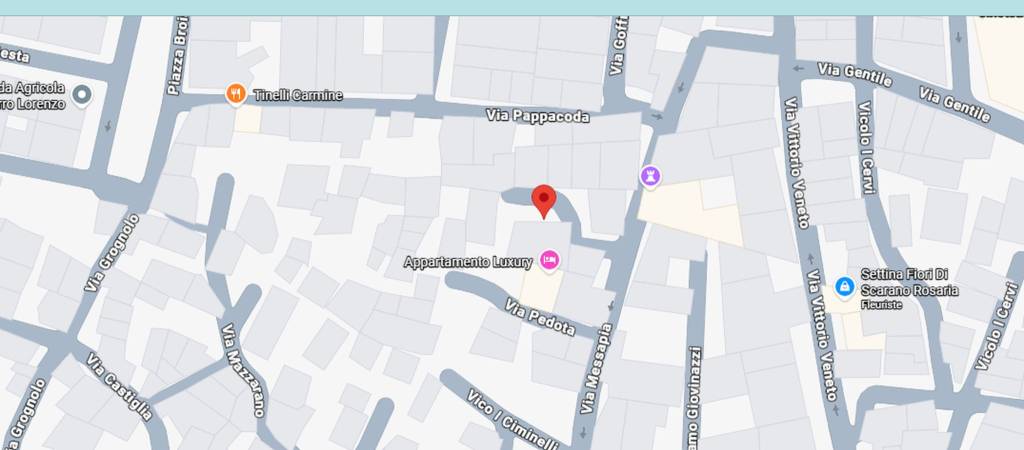Click the purple chess-rook landmark icon

[x=650, y=176]
